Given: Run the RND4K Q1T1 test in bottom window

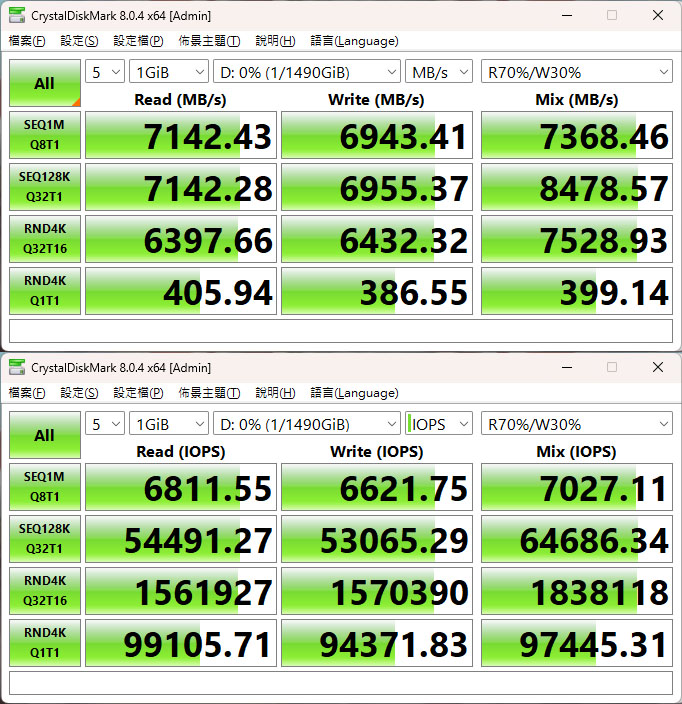Looking at the screenshot, I should click(44, 643).
